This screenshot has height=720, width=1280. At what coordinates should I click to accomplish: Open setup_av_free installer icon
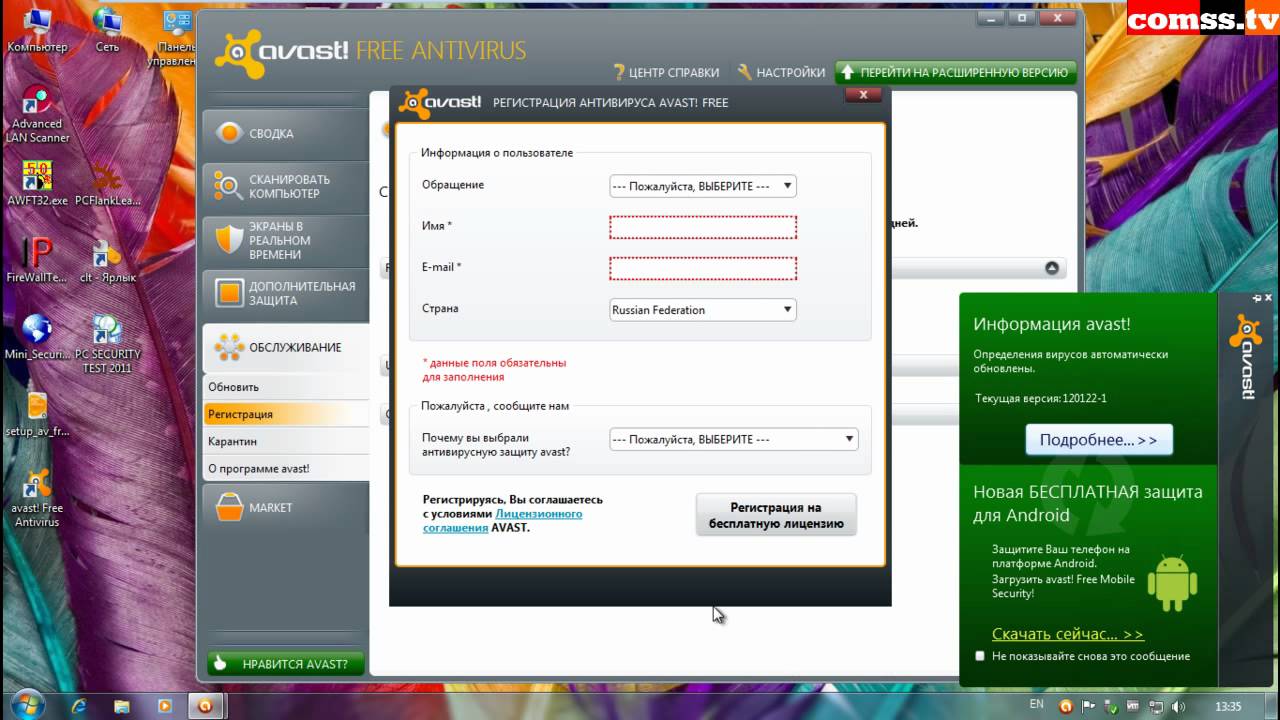37,414
